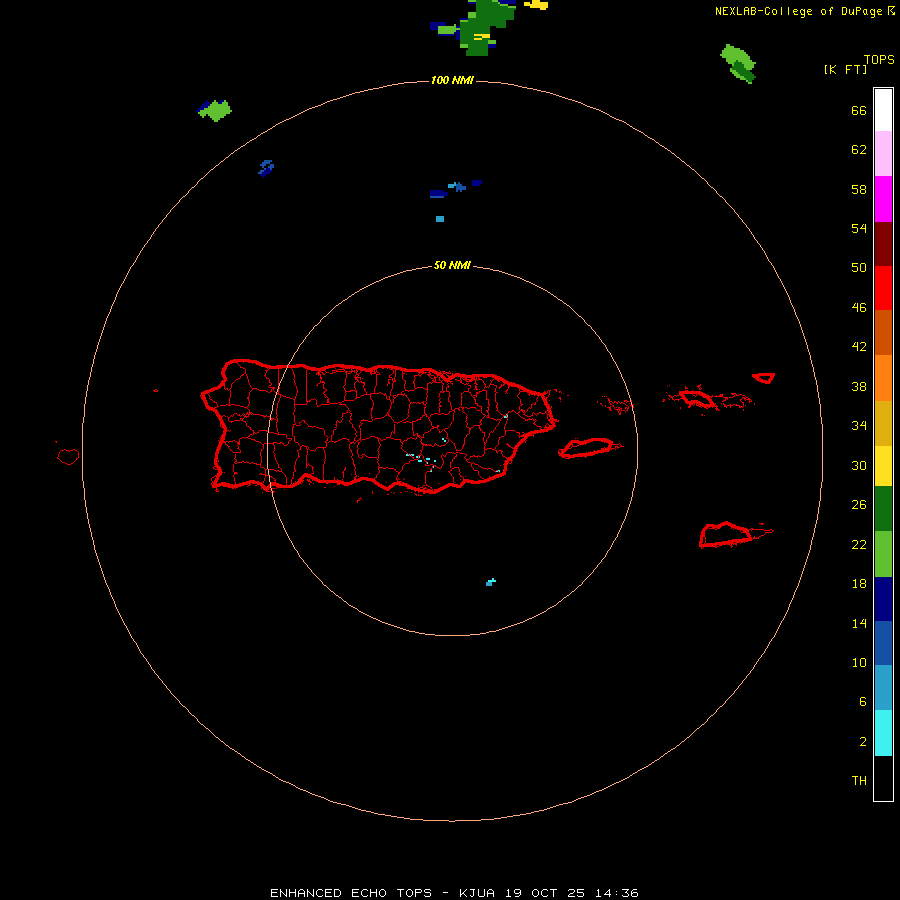Click the dark blue echo inside northwest ring

(x=266, y=168)
